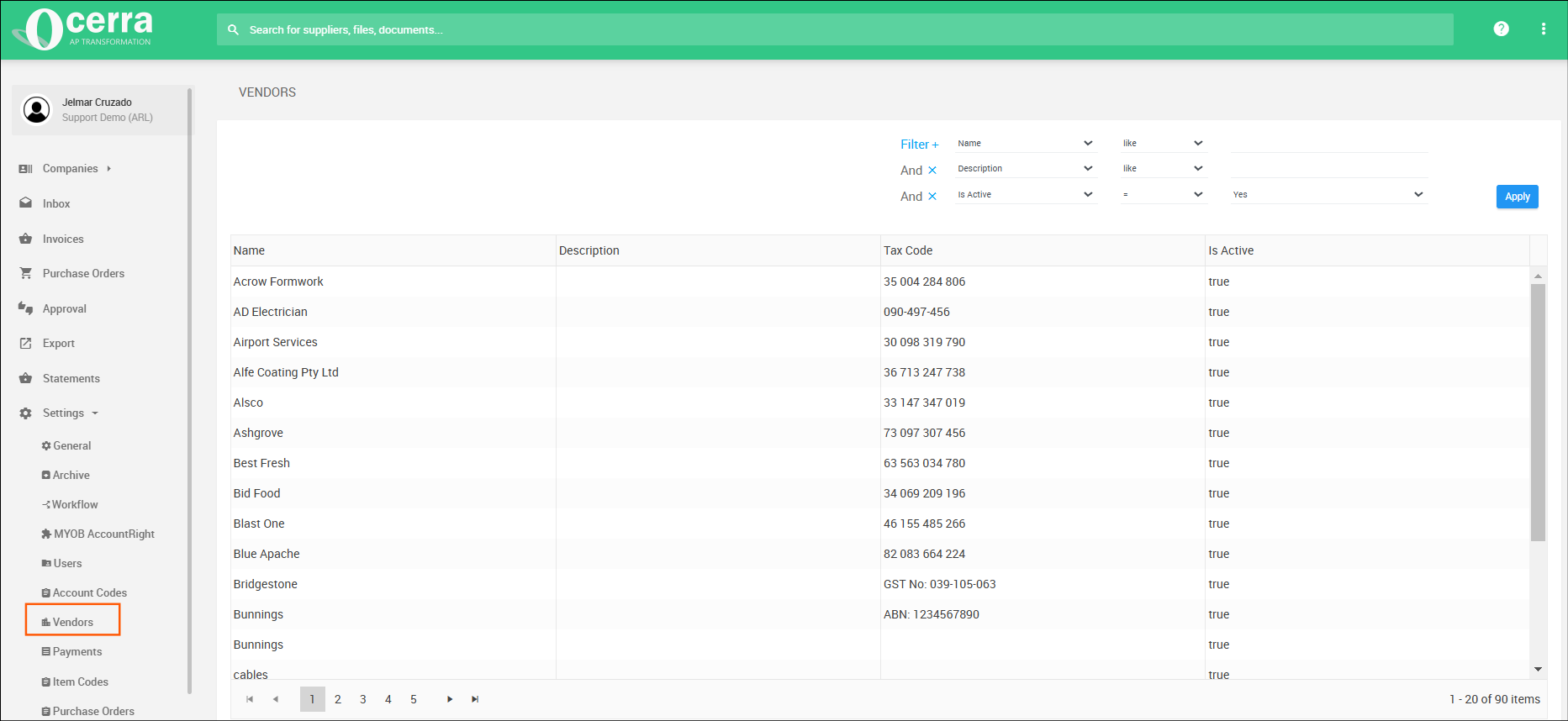Click the Description filter value input
The height and width of the screenshot is (721, 1568).
click(x=1329, y=169)
